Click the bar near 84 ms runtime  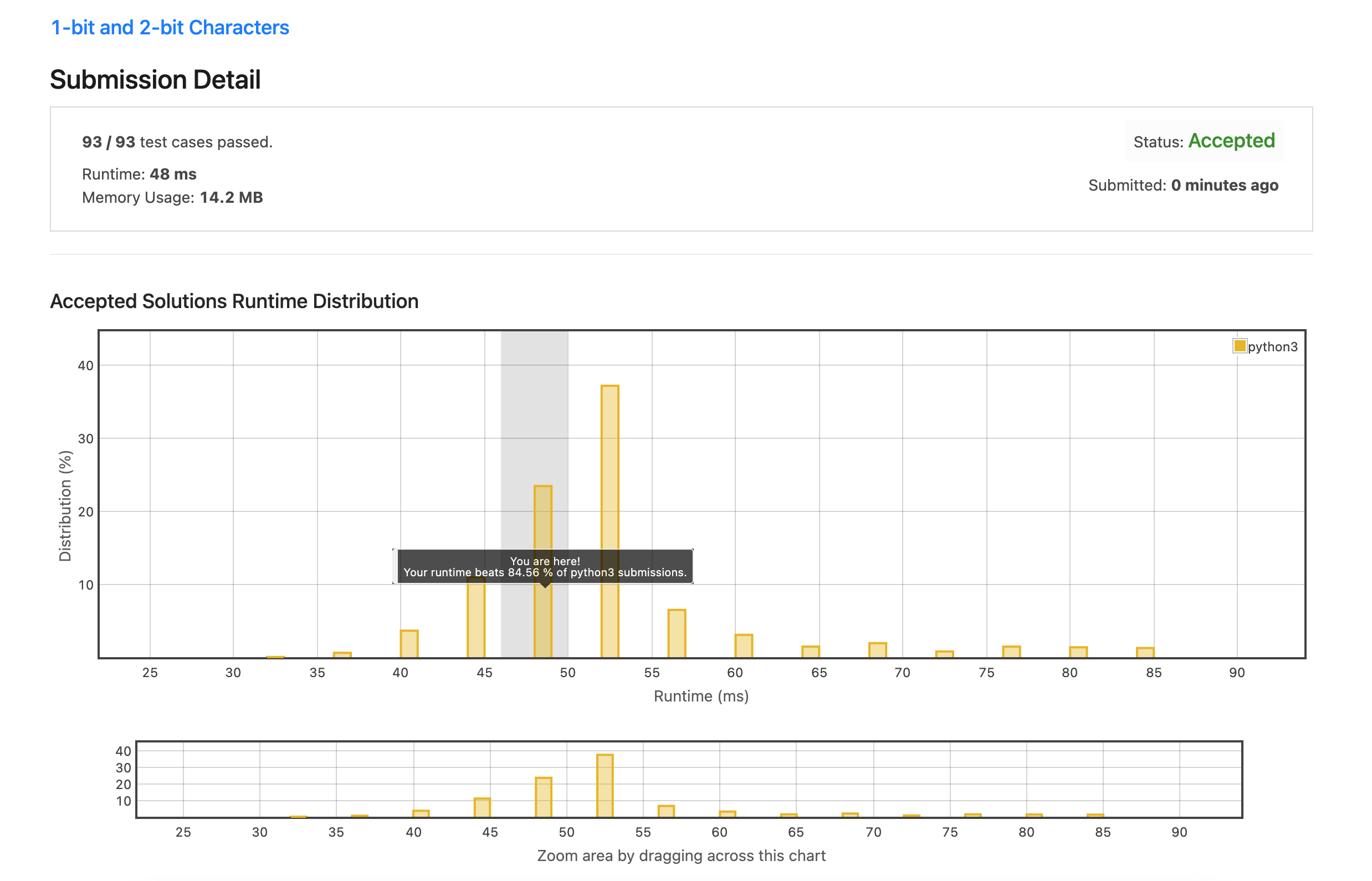1145,653
